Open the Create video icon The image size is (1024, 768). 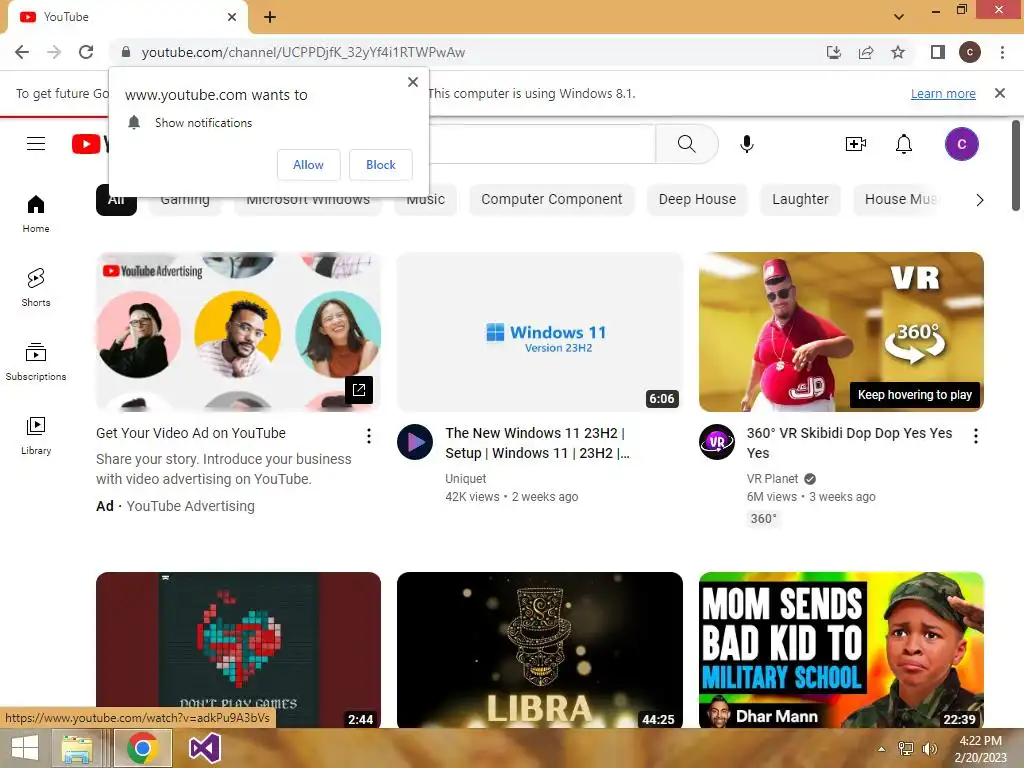click(x=856, y=144)
